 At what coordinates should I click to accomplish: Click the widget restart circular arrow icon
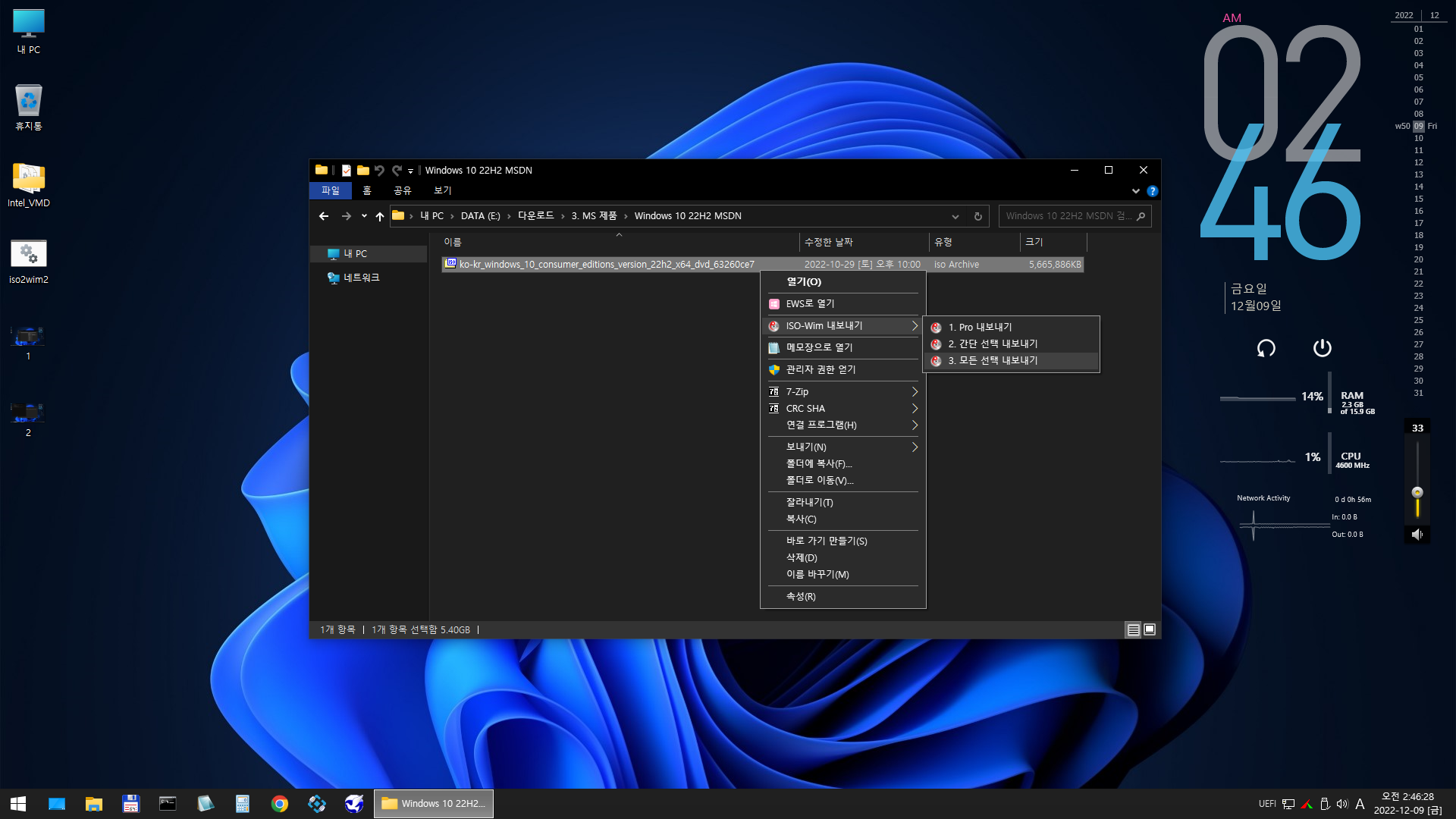coord(1266,348)
